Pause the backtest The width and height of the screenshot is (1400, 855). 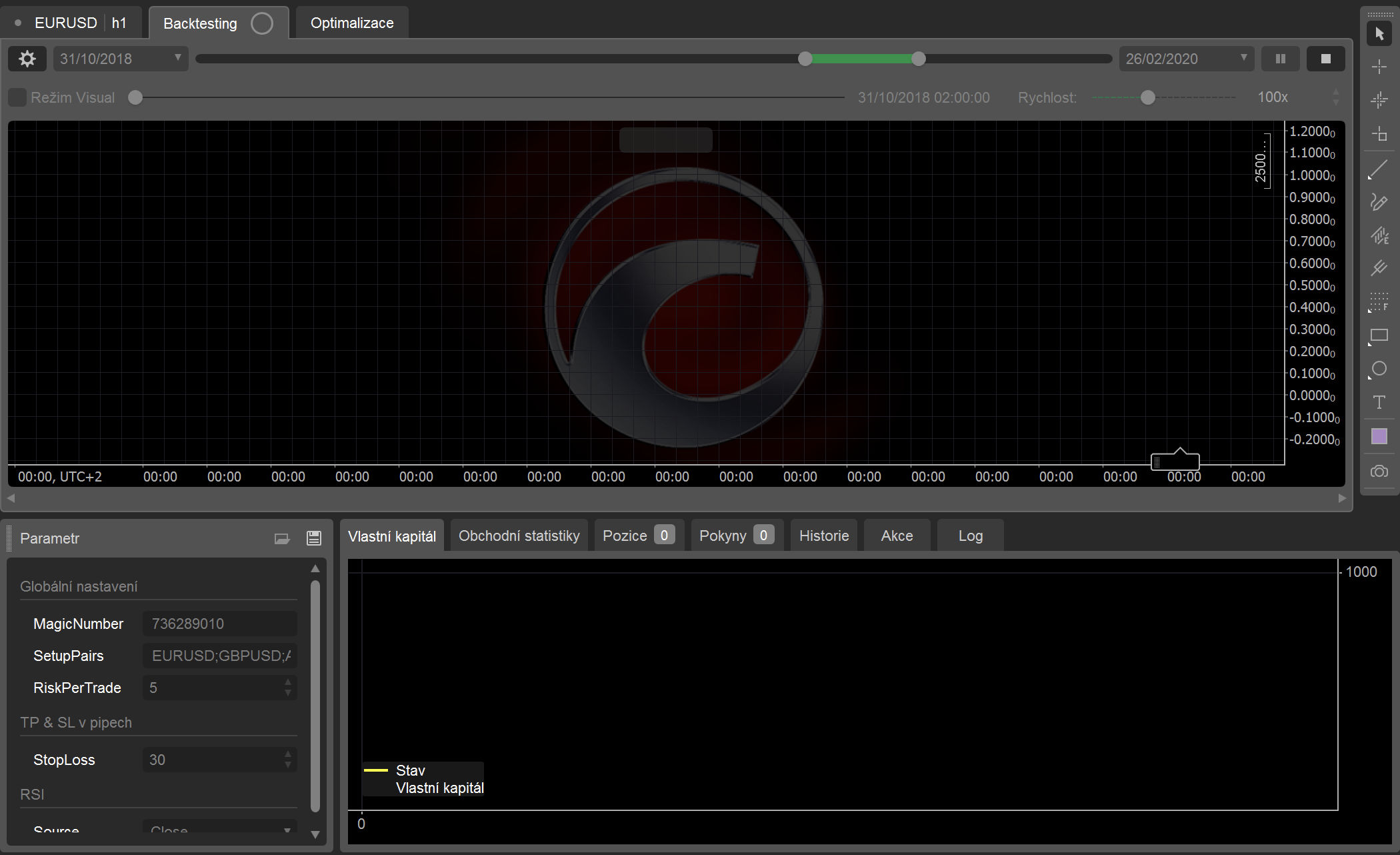(1281, 59)
